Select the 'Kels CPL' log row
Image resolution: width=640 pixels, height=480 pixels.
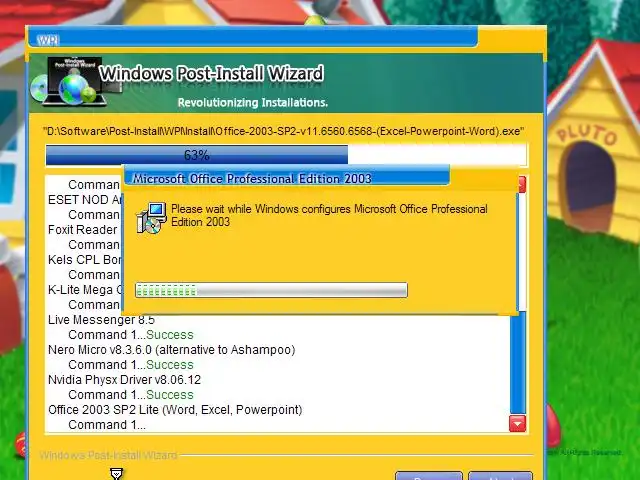(x=84, y=260)
